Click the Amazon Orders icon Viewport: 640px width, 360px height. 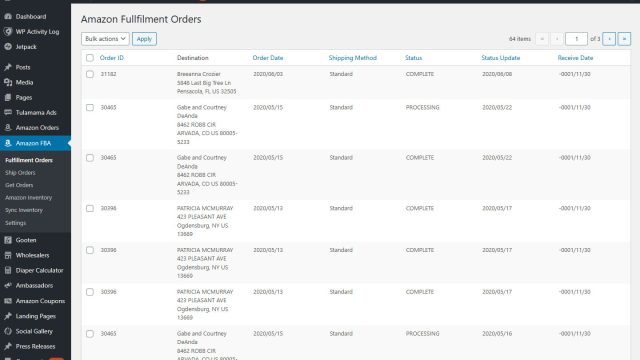pos(8,127)
